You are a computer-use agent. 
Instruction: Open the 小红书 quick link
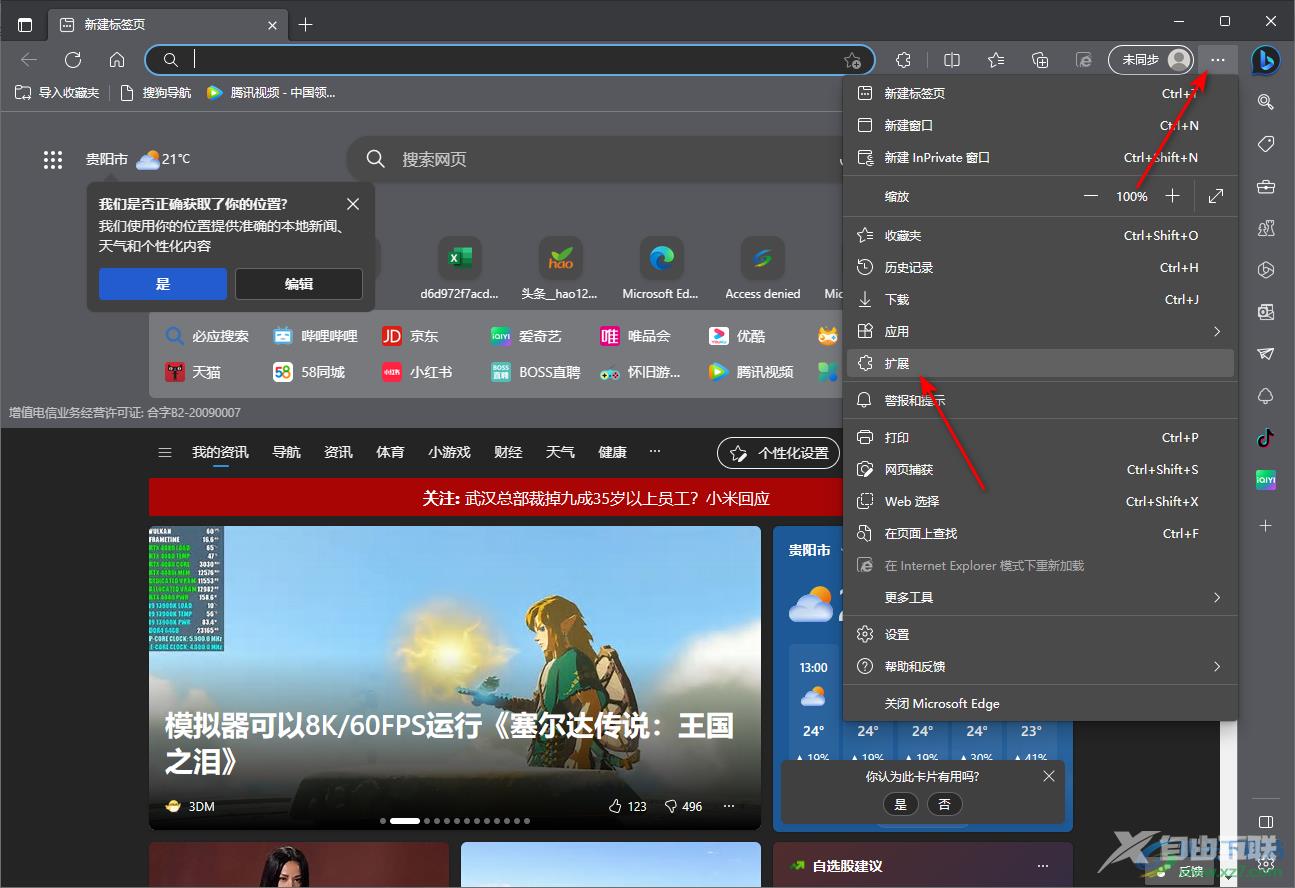(417, 372)
